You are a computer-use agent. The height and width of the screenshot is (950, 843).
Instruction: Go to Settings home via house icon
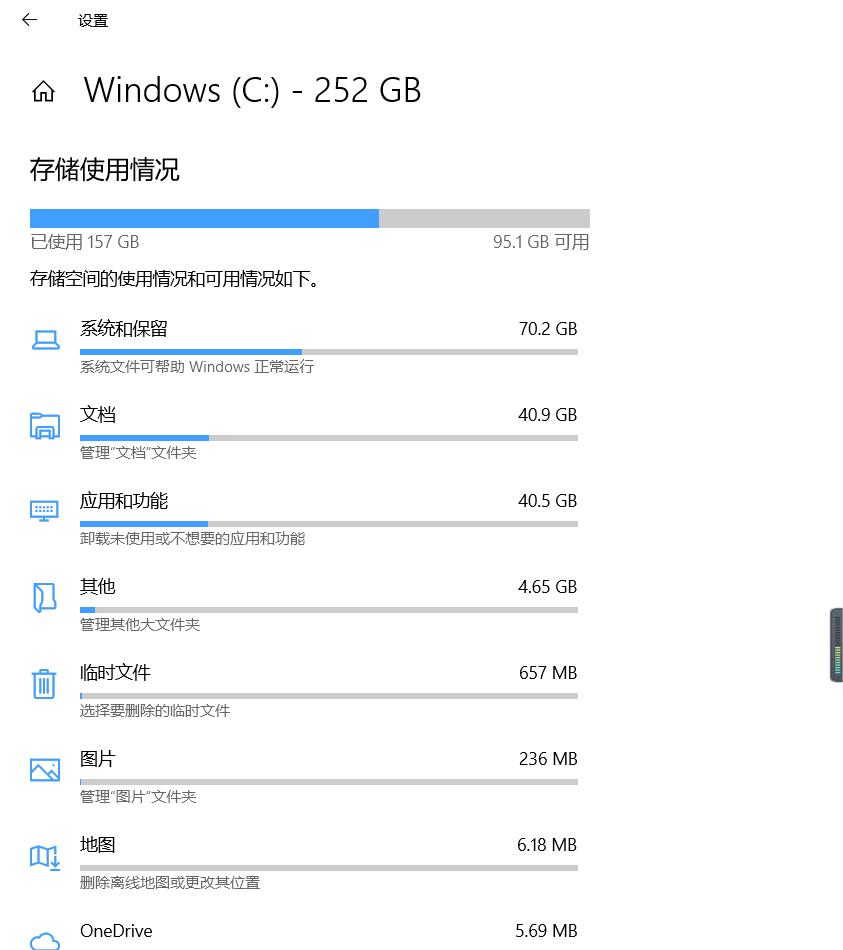pos(43,92)
